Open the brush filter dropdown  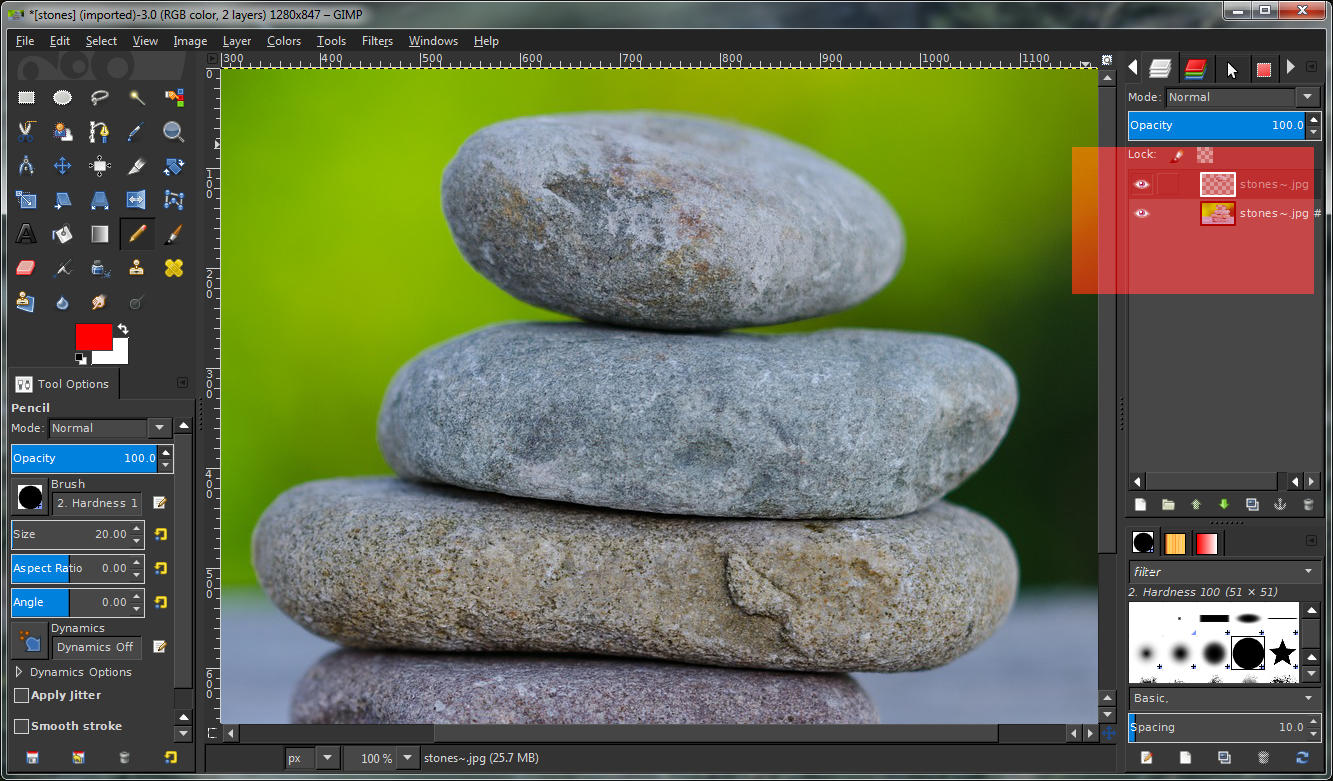click(1225, 572)
